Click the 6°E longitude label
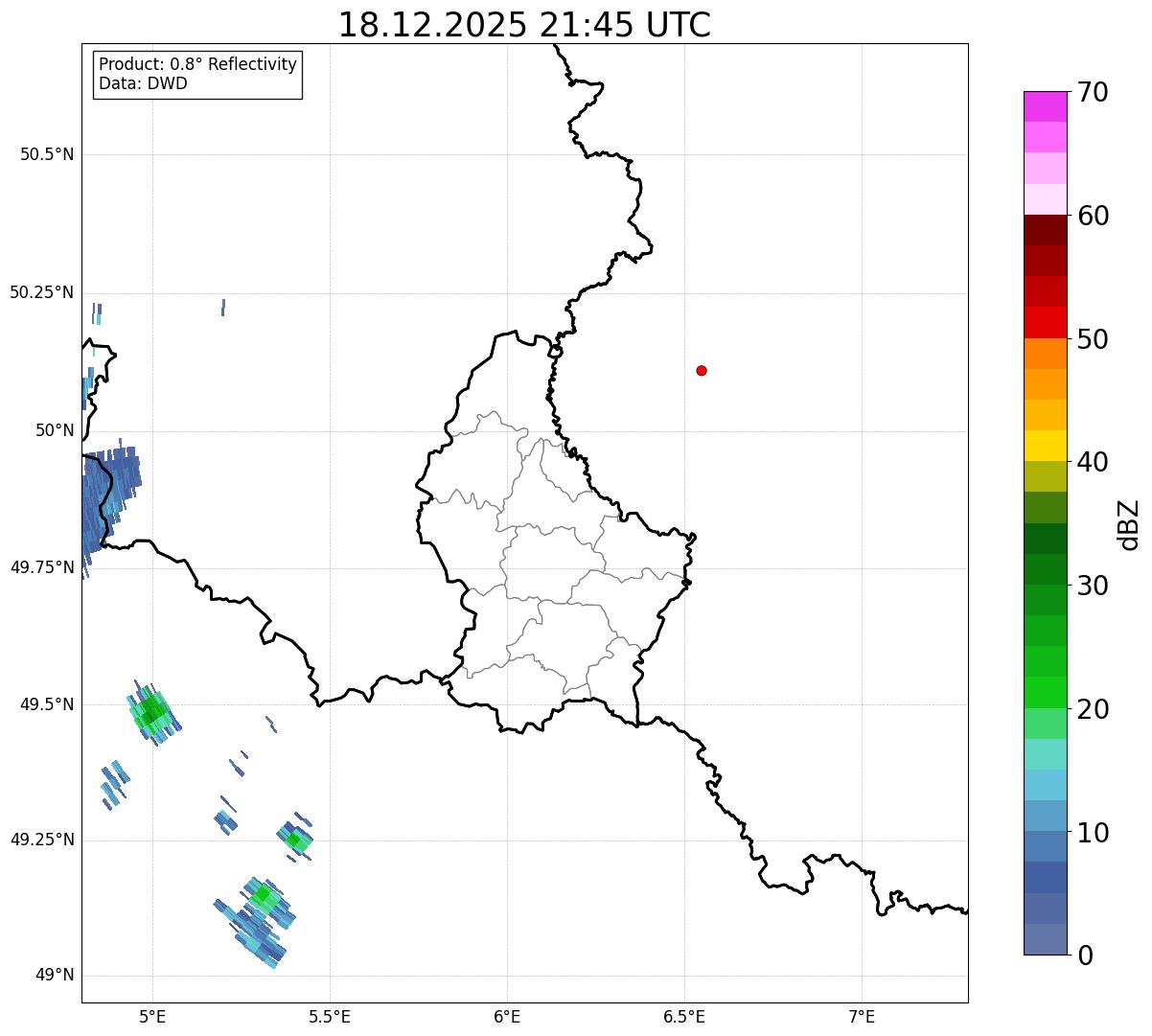The height and width of the screenshot is (1036, 1152). pyautogui.click(x=507, y=1017)
